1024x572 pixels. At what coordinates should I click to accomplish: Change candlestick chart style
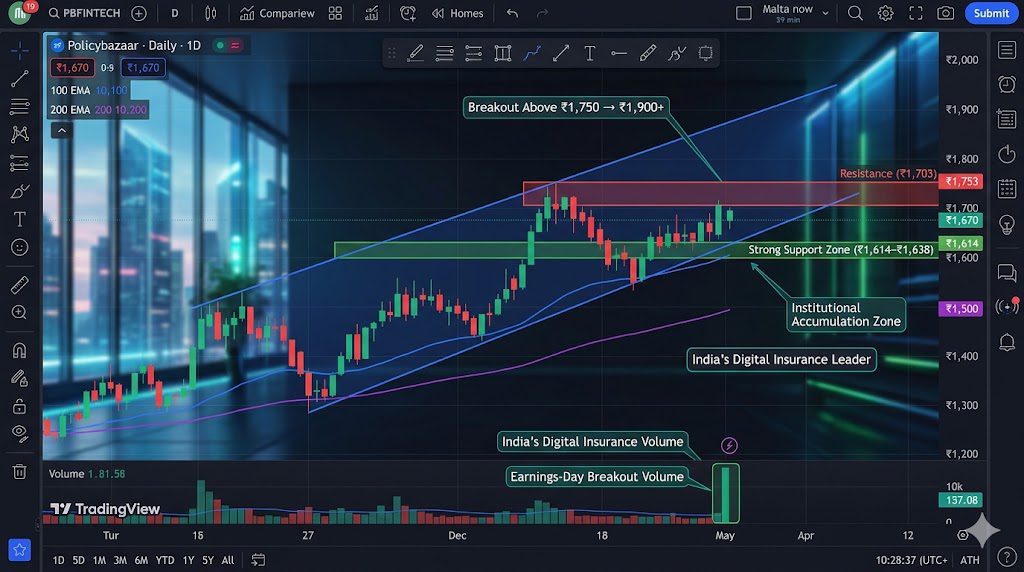(210, 13)
